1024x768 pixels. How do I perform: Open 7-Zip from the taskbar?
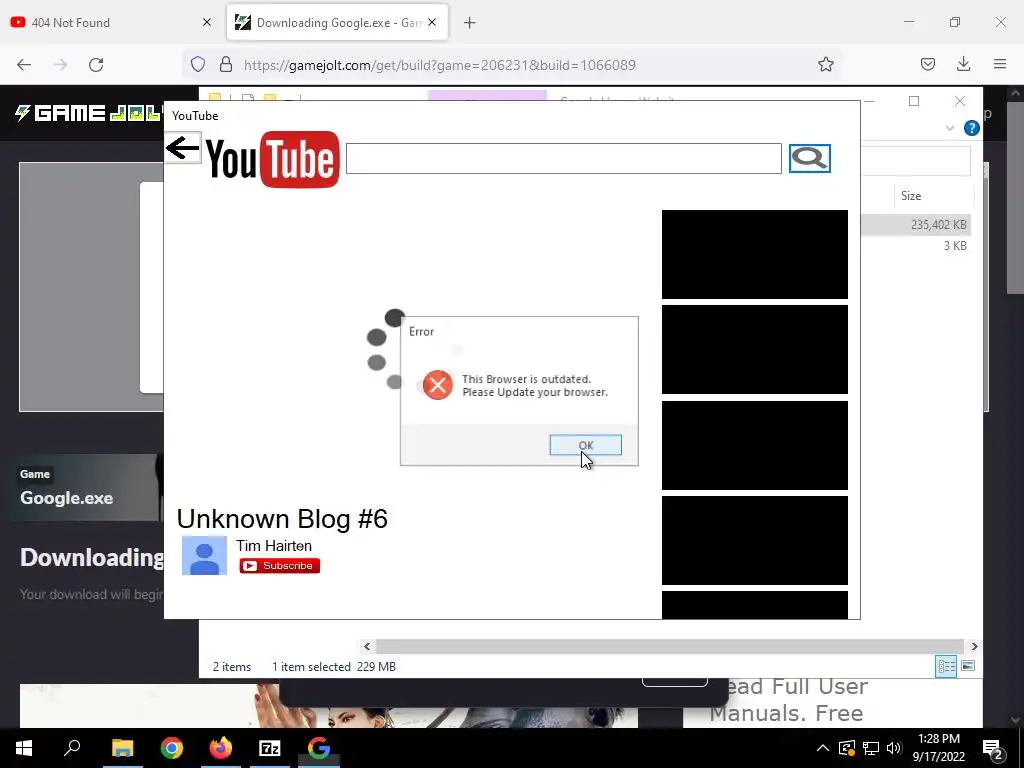pos(270,748)
